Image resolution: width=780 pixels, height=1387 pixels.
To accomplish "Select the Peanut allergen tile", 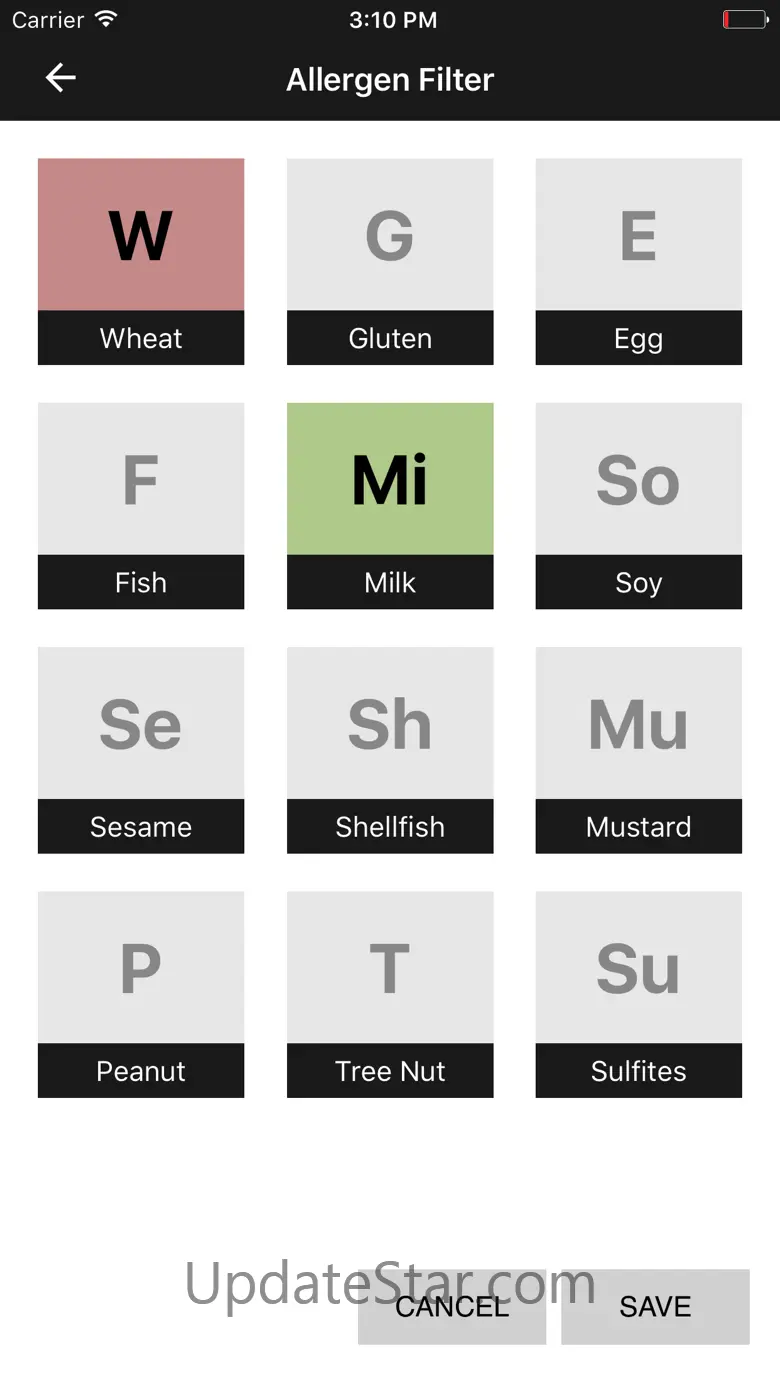I will tap(141, 967).
